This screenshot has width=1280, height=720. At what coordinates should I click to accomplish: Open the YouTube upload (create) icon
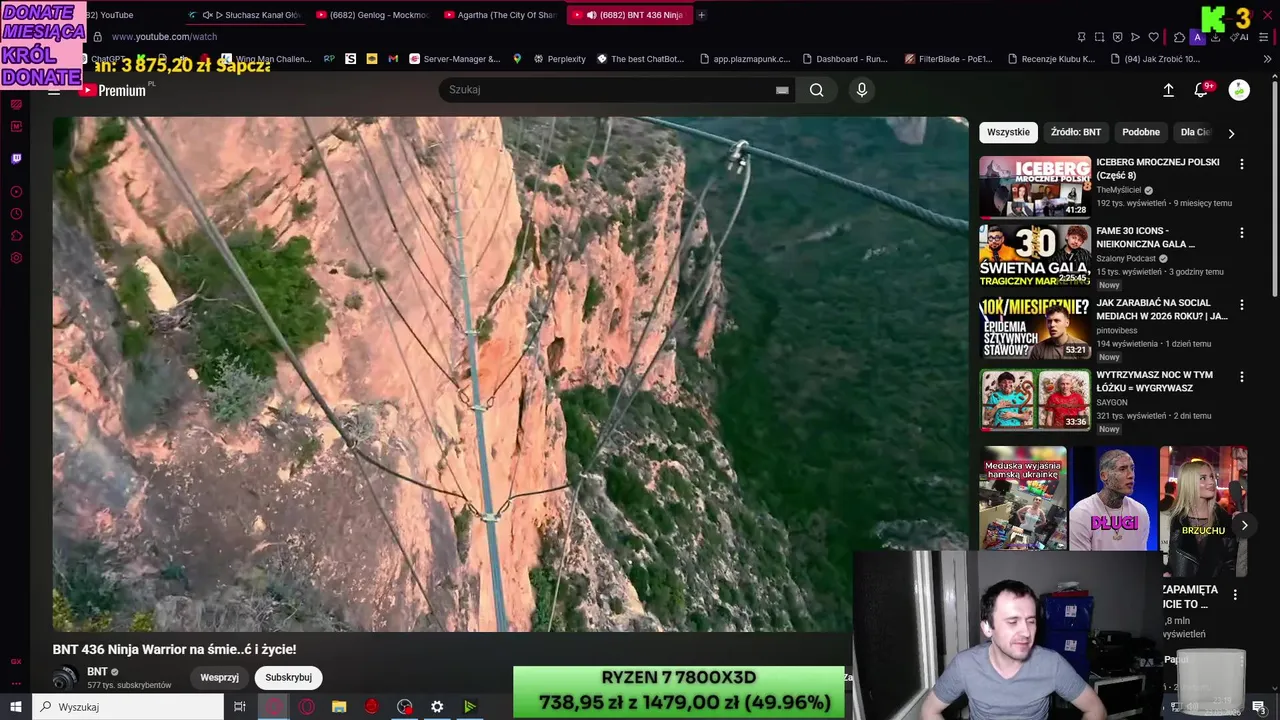pyautogui.click(x=1168, y=90)
